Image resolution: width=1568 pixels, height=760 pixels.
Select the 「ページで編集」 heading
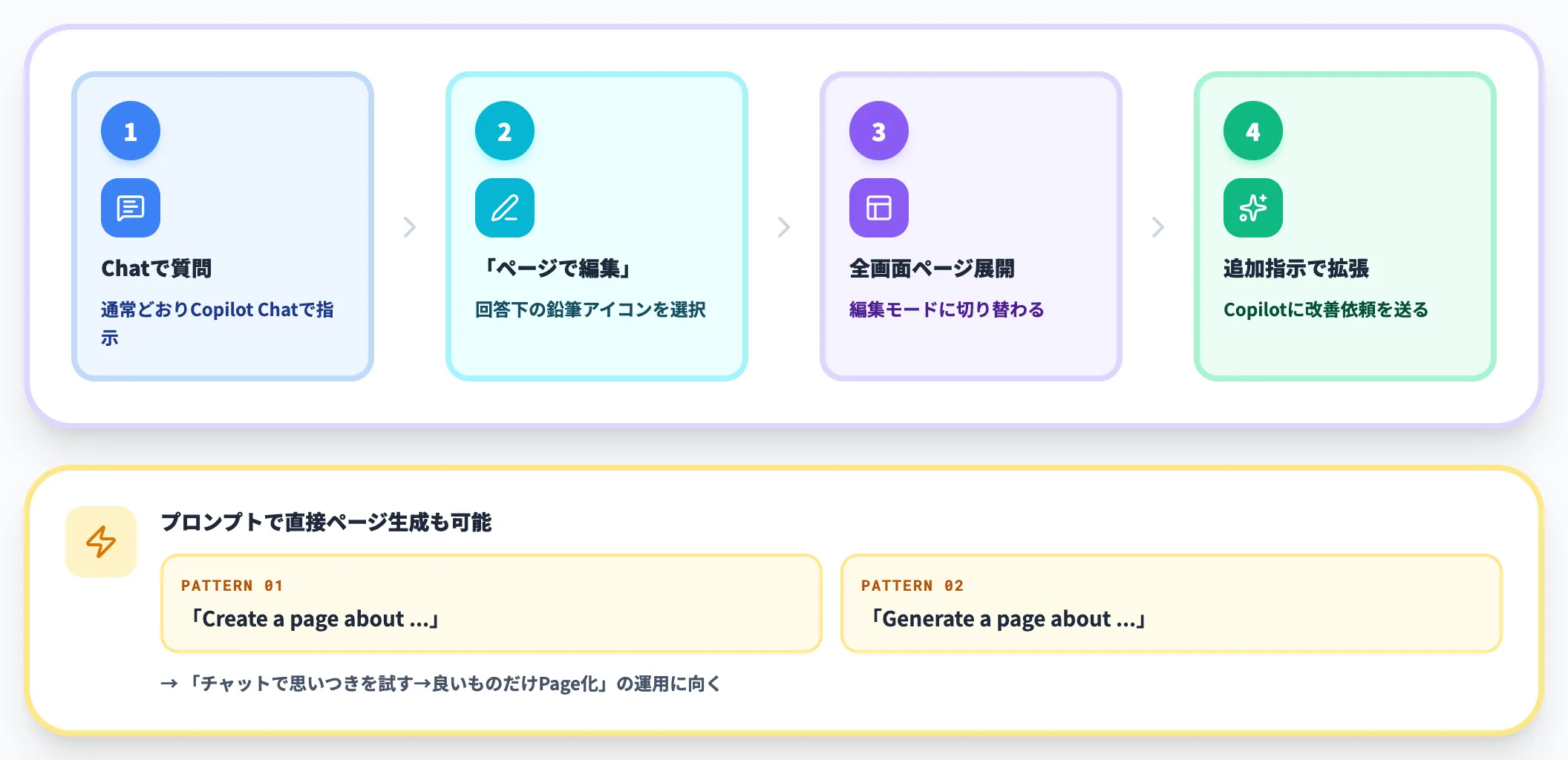pyautogui.click(x=557, y=269)
